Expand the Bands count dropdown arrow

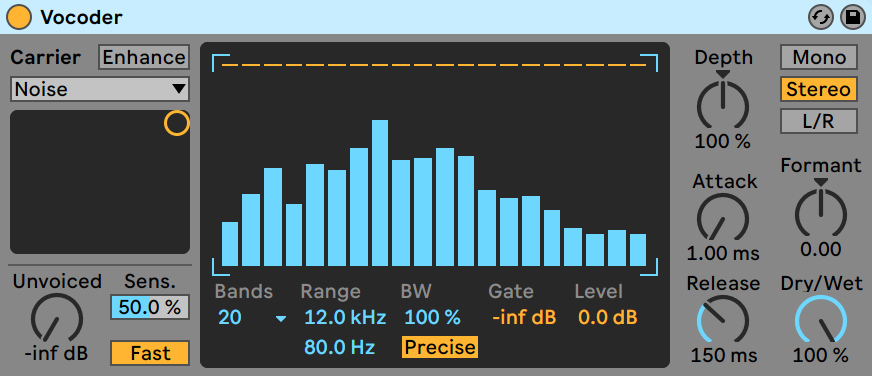click(x=281, y=319)
